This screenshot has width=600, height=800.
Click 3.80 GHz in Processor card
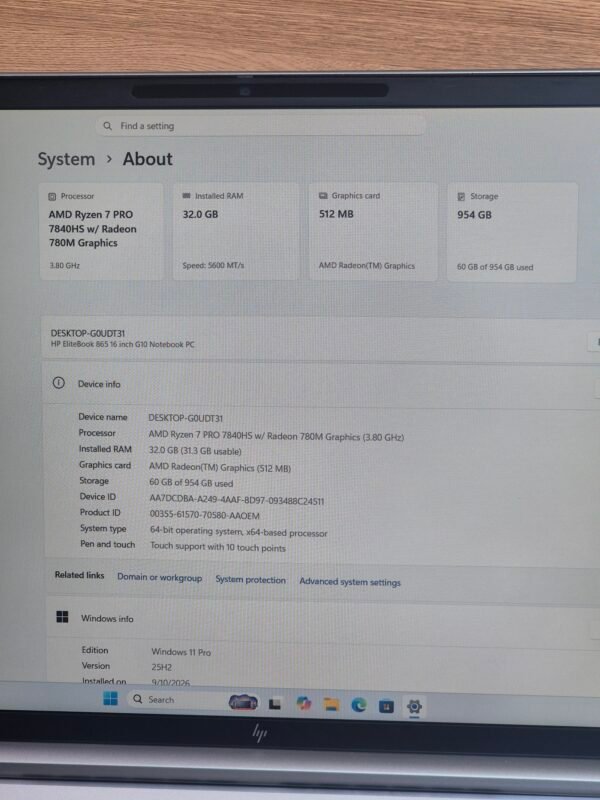64,265
